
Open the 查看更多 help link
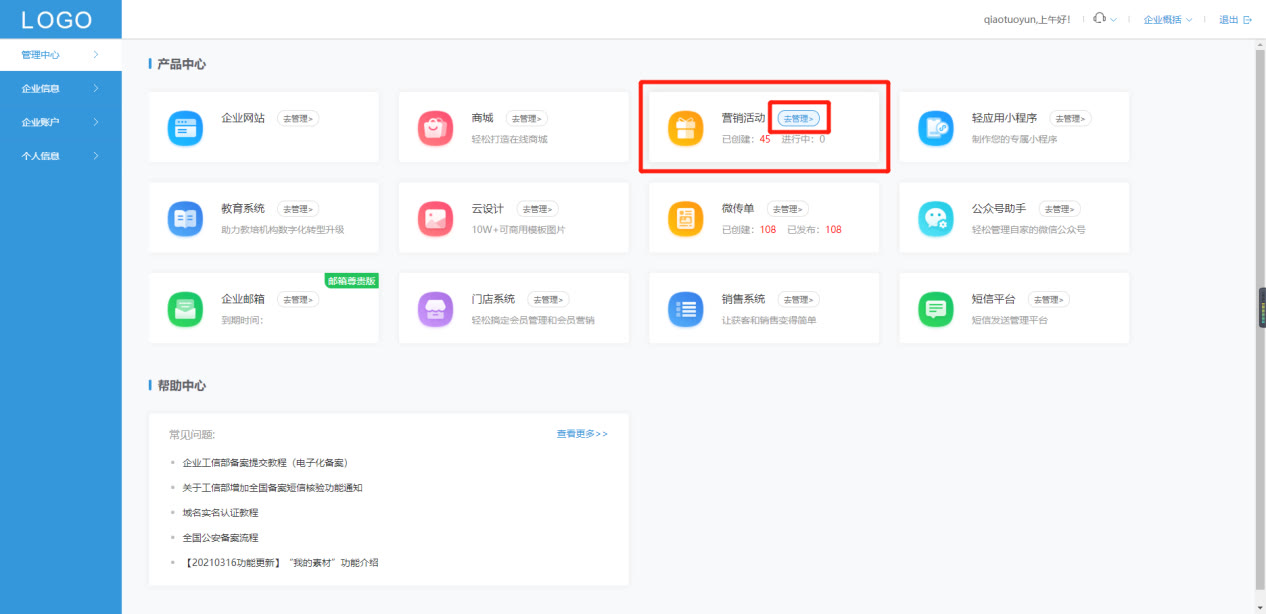[x=582, y=433]
